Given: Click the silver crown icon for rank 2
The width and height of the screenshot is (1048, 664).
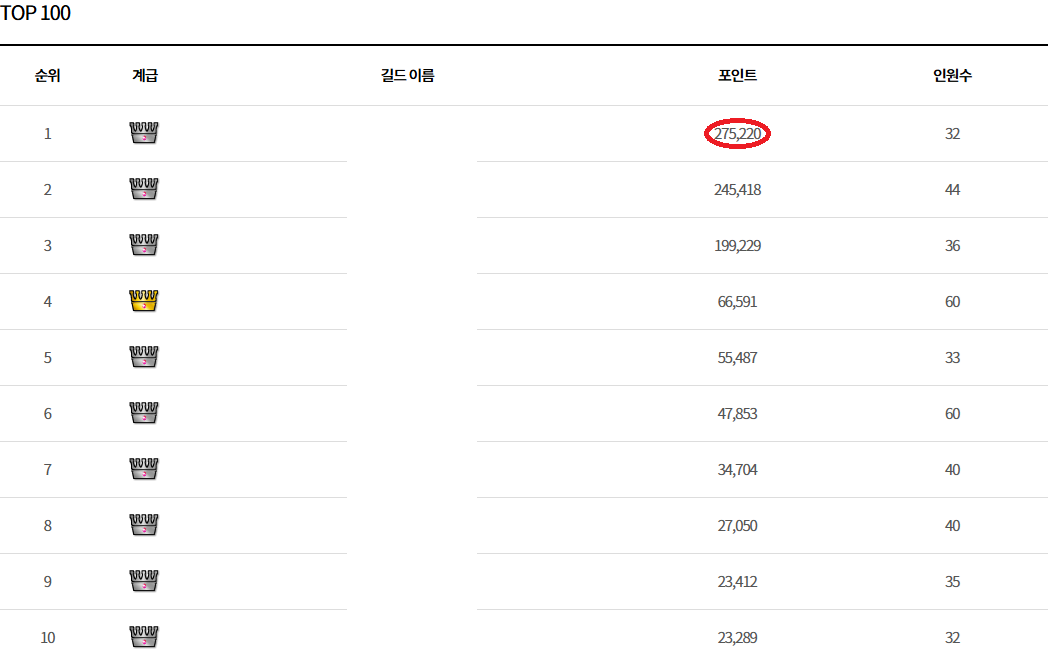Looking at the screenshot, I should click(144, 189).
